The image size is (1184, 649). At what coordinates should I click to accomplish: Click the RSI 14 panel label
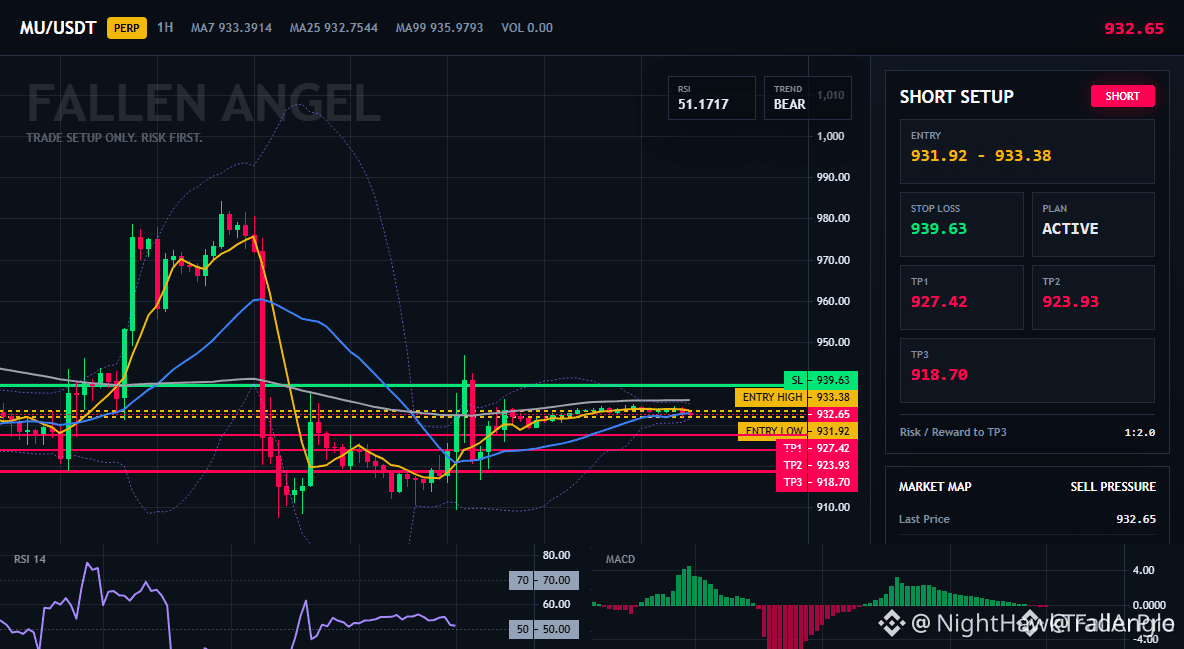pos(29,559)
